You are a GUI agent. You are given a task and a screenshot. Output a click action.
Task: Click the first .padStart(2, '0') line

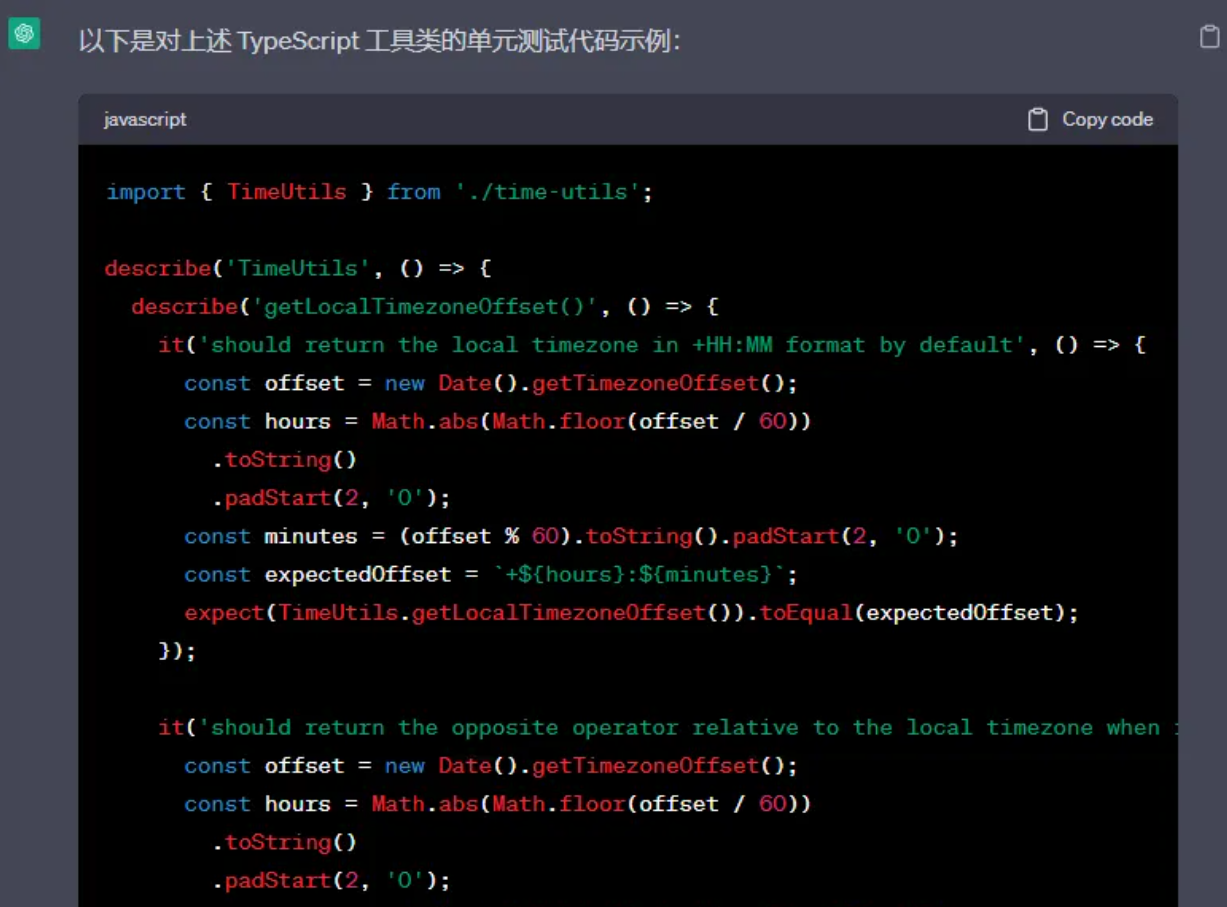pos(331,498)
